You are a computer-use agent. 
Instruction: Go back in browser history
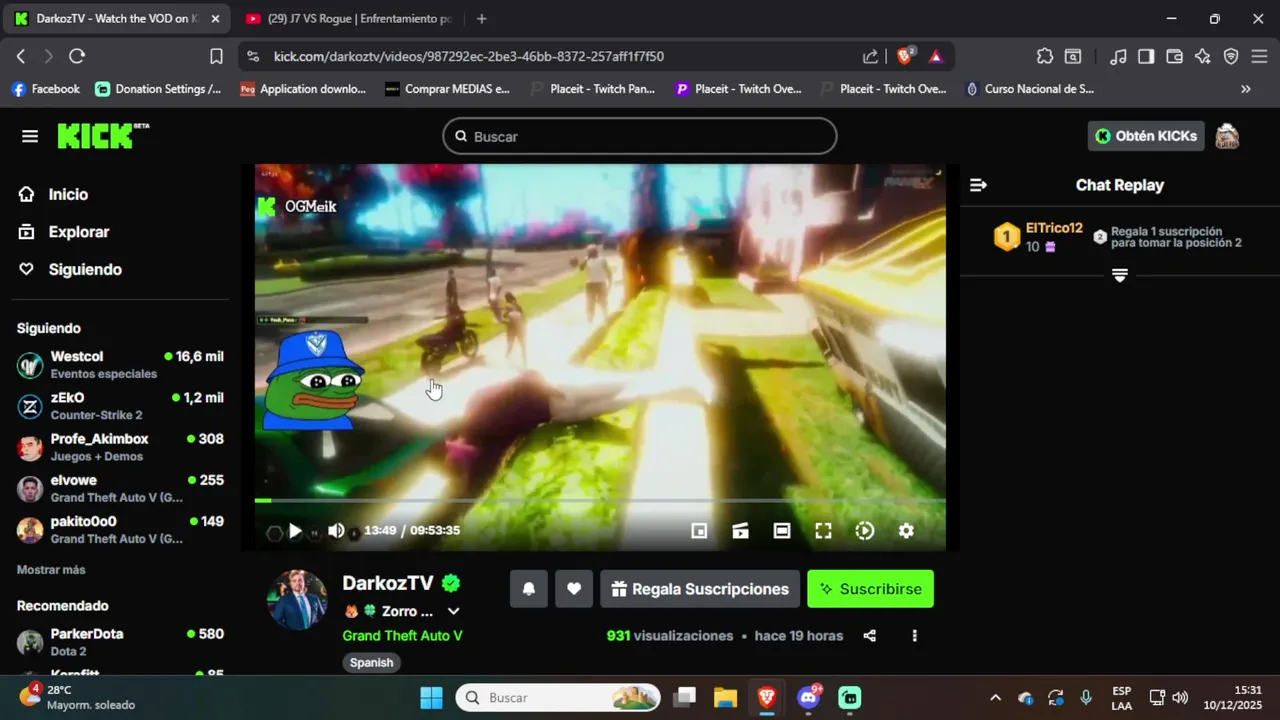pos(21,57)
